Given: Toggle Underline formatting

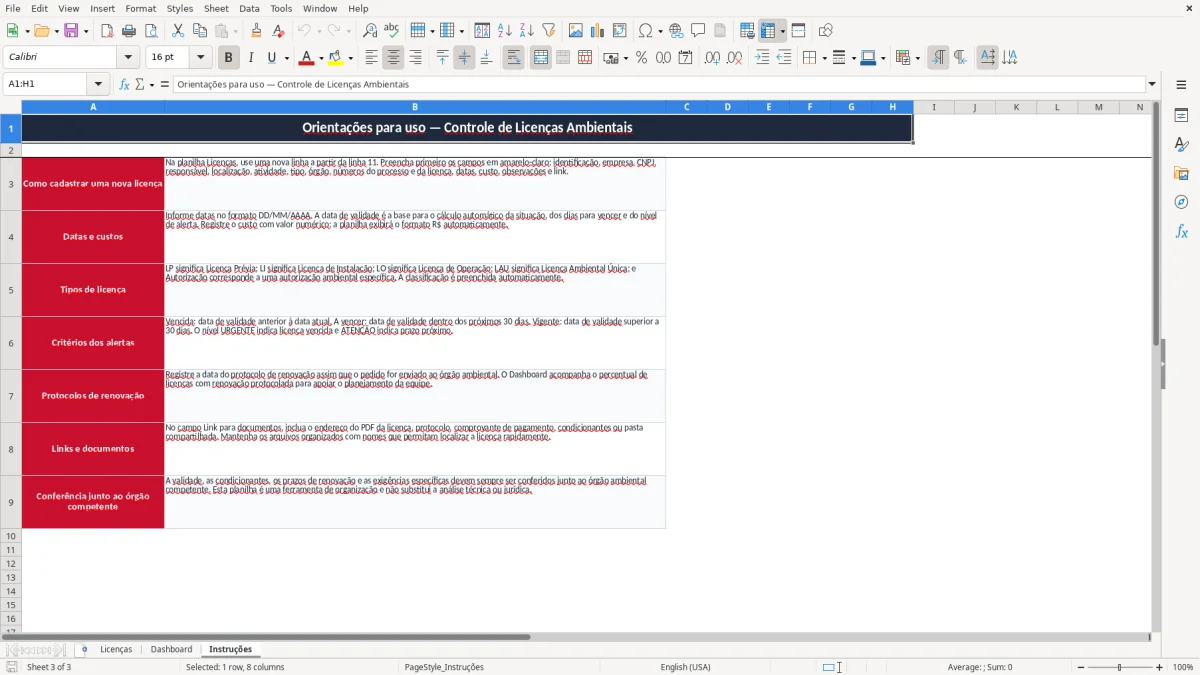Looking at the screenshot, I should [x=272, y=58].
